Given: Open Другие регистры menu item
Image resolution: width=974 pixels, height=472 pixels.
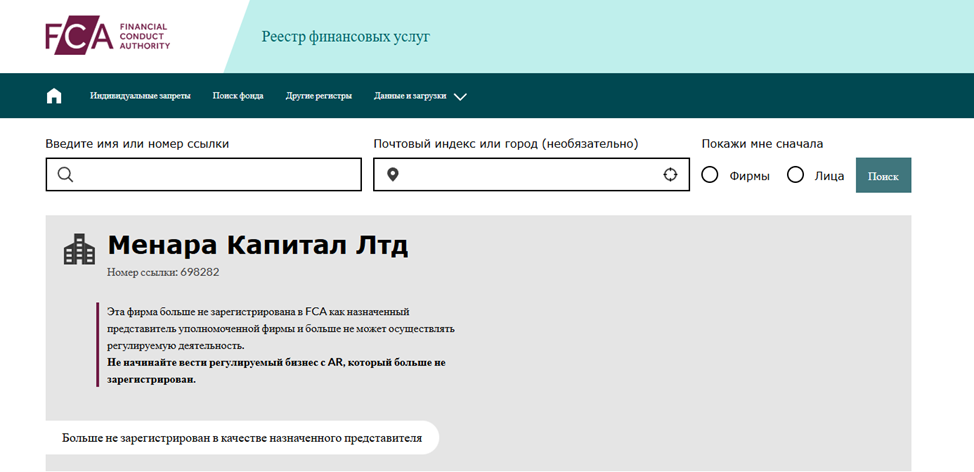Looking at the screenshot, I should [319, 96].
